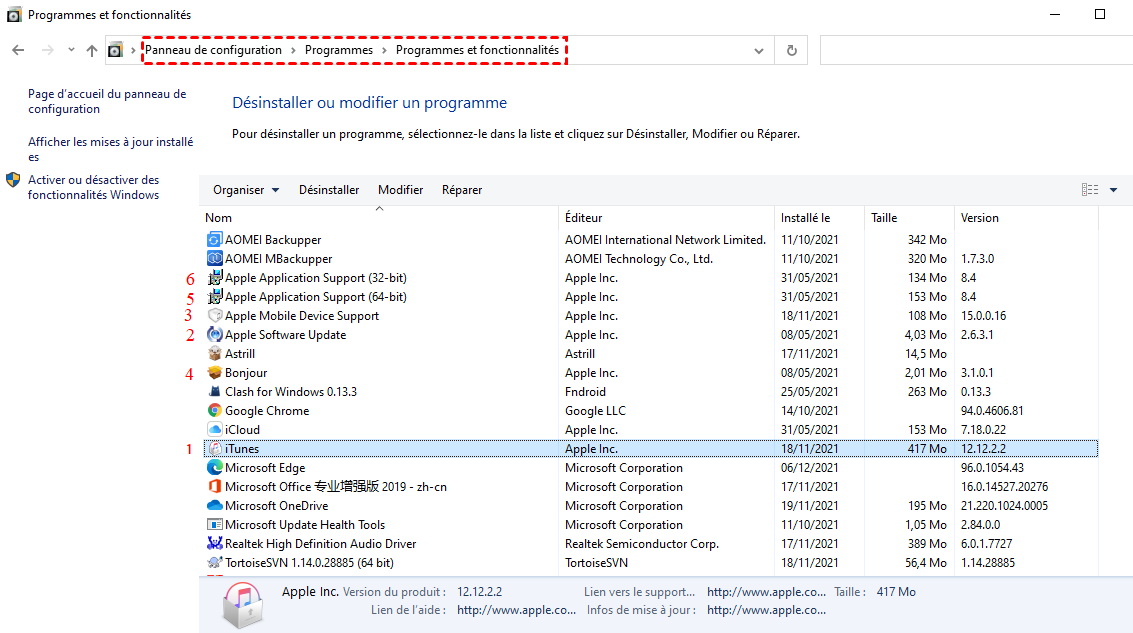The height and width of the screenshot is (633, 1133).
Task: Expand chevron after Panneau de configuration
Action: coord(293,50)
